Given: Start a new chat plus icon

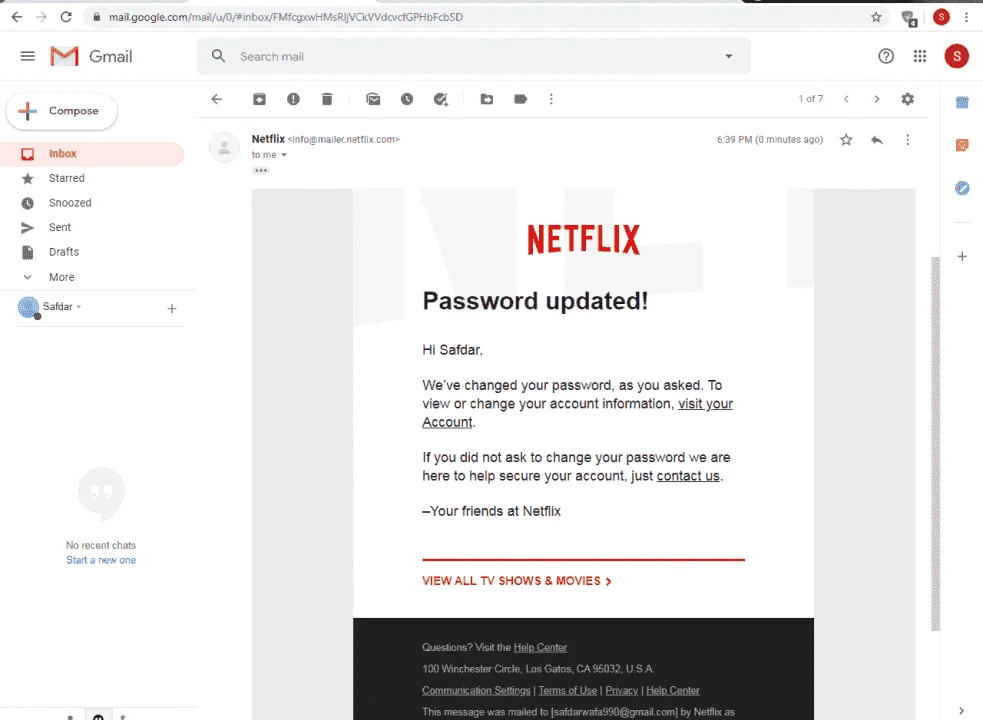Looking at the screenshot, I should pyautogui.click(x=172, y=309).
